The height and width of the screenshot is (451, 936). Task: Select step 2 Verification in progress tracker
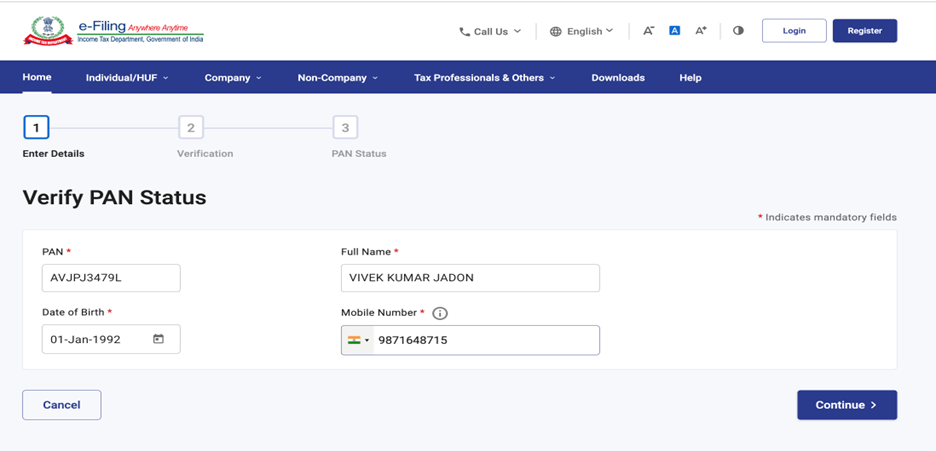[190, 128]
